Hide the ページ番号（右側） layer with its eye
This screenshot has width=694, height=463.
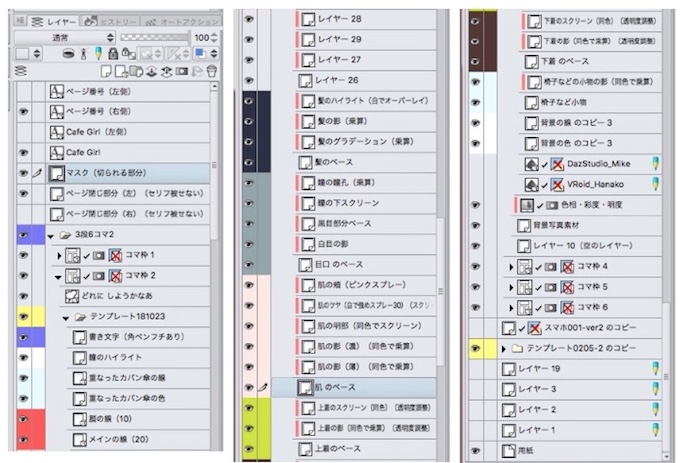tap(24, 112)
